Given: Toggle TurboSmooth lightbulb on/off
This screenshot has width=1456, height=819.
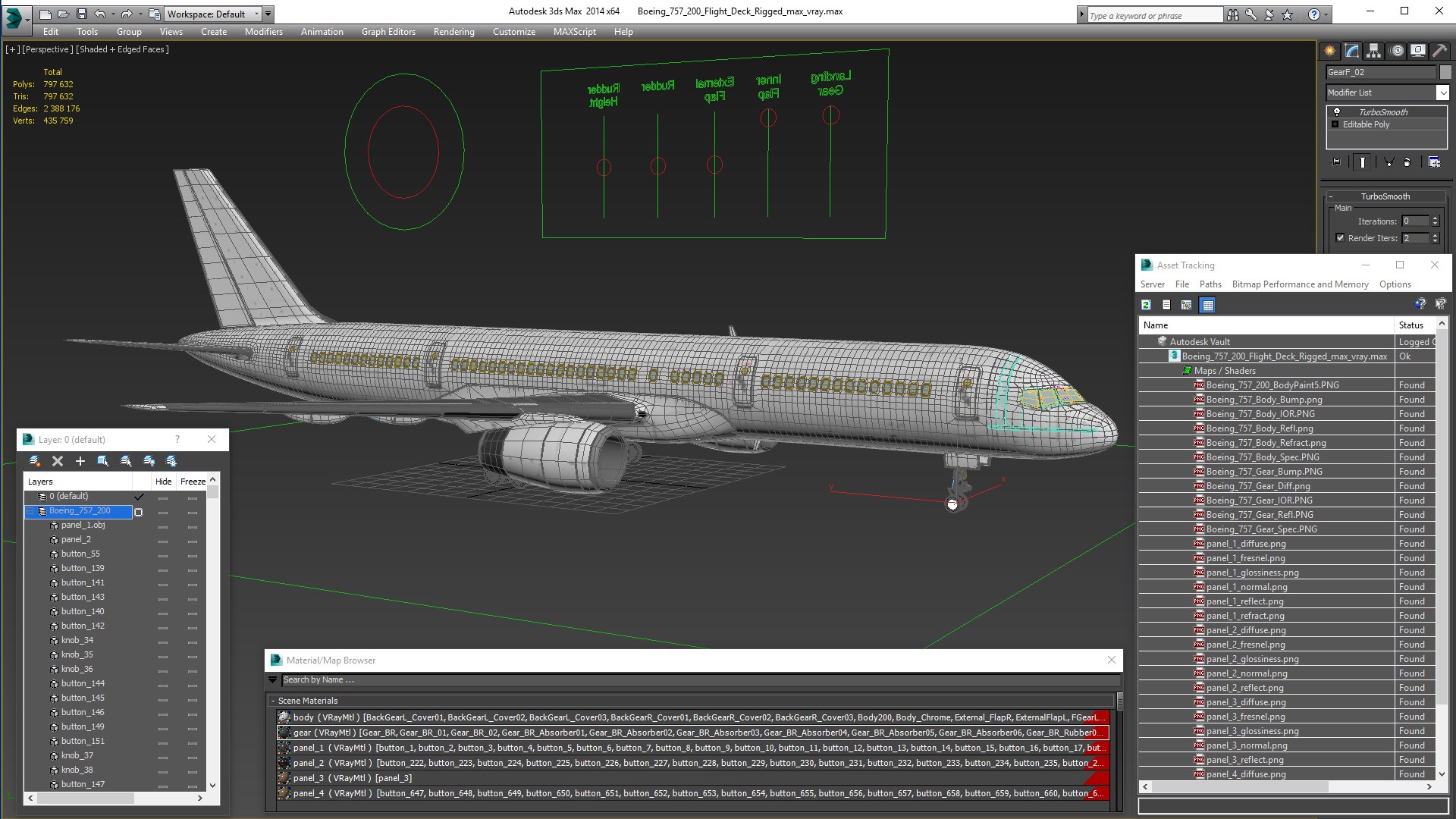Looking at the screenshot, I should 1337,112.
